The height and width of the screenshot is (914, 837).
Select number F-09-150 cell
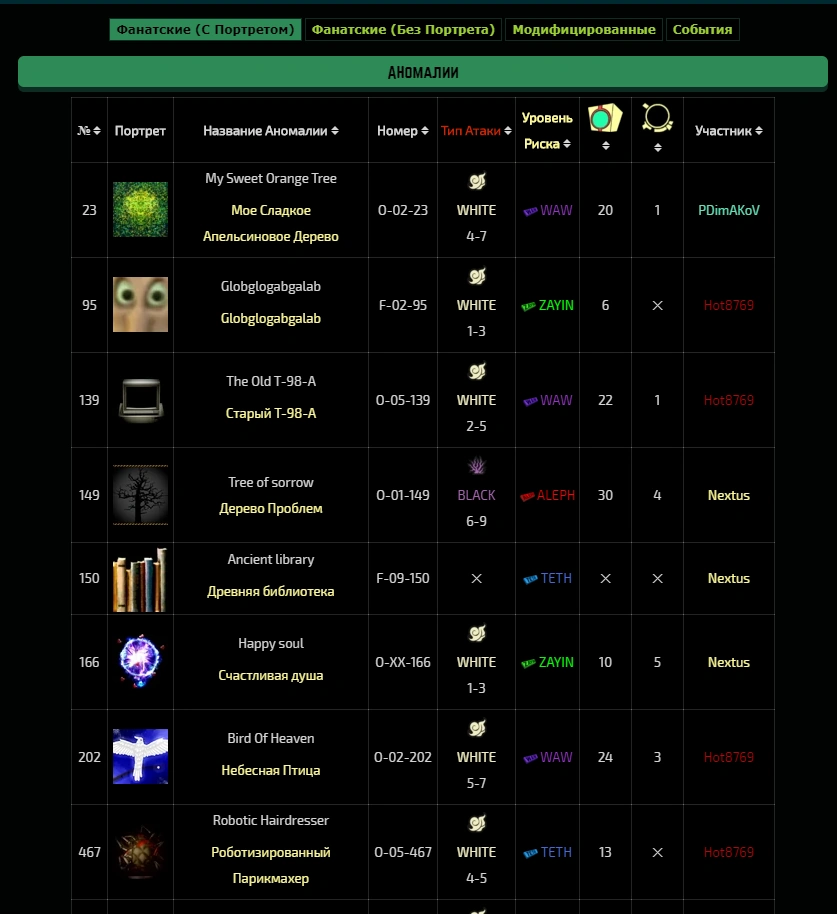pos(403,578)
